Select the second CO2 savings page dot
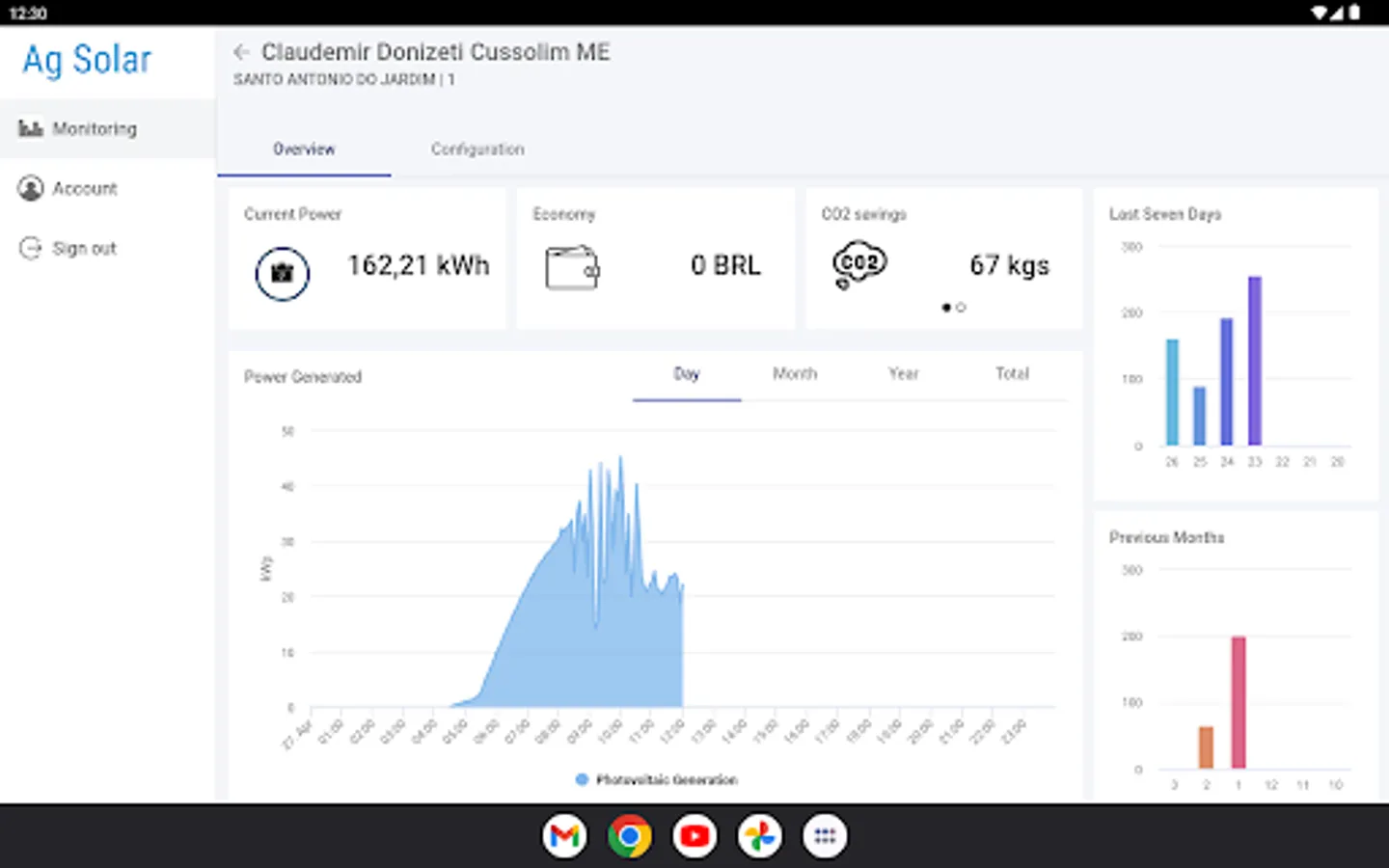 click(x=961, y=308)
